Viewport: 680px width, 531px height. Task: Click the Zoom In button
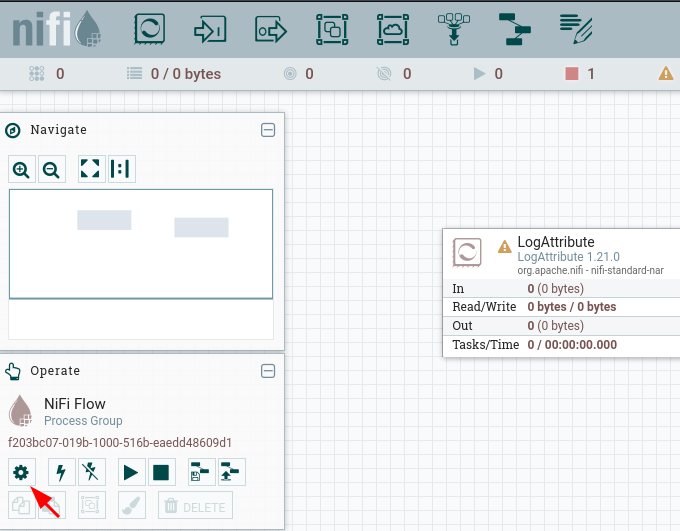click(21, 169)
